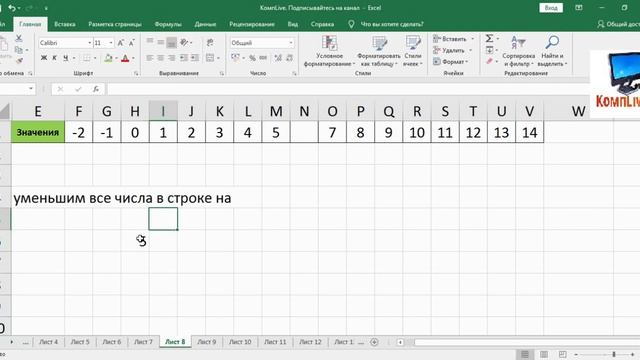Open the fill color bucket swatch

[108, 58]
